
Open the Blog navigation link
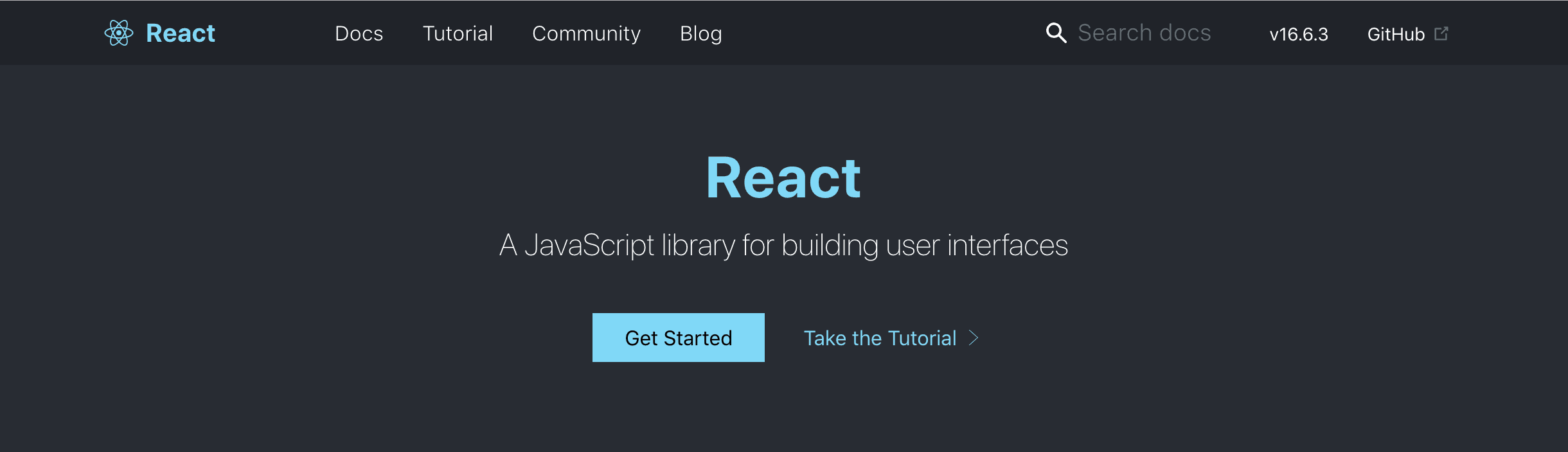coord(700,33)
